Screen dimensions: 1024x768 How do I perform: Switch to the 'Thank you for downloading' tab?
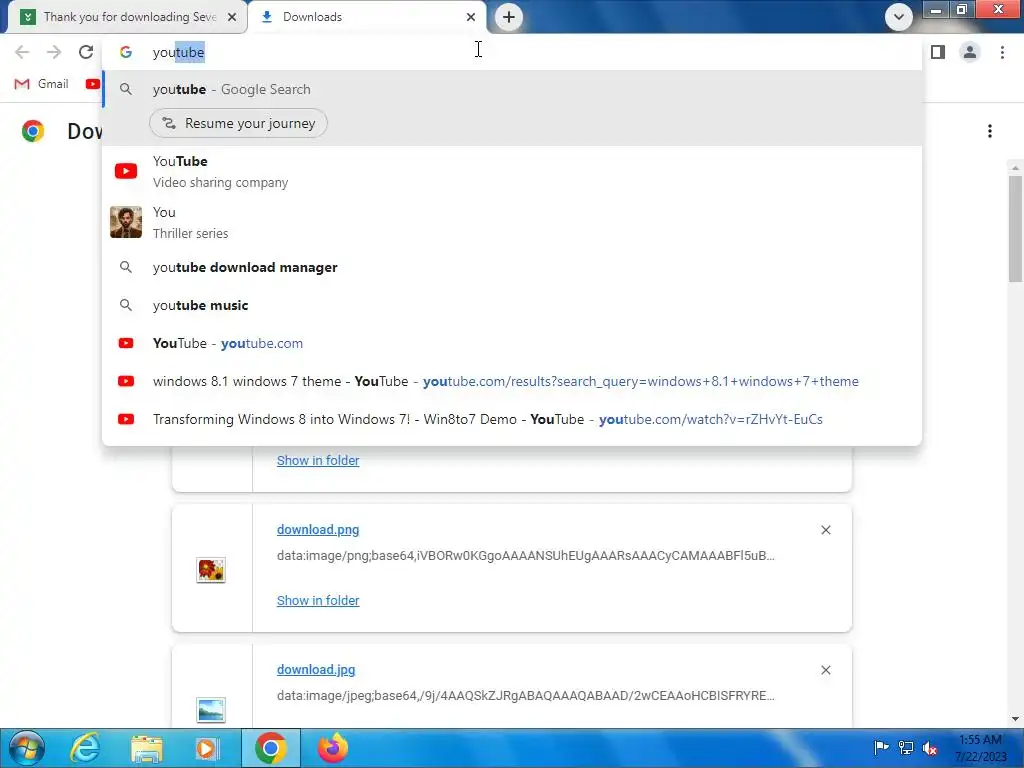(127, 17)
